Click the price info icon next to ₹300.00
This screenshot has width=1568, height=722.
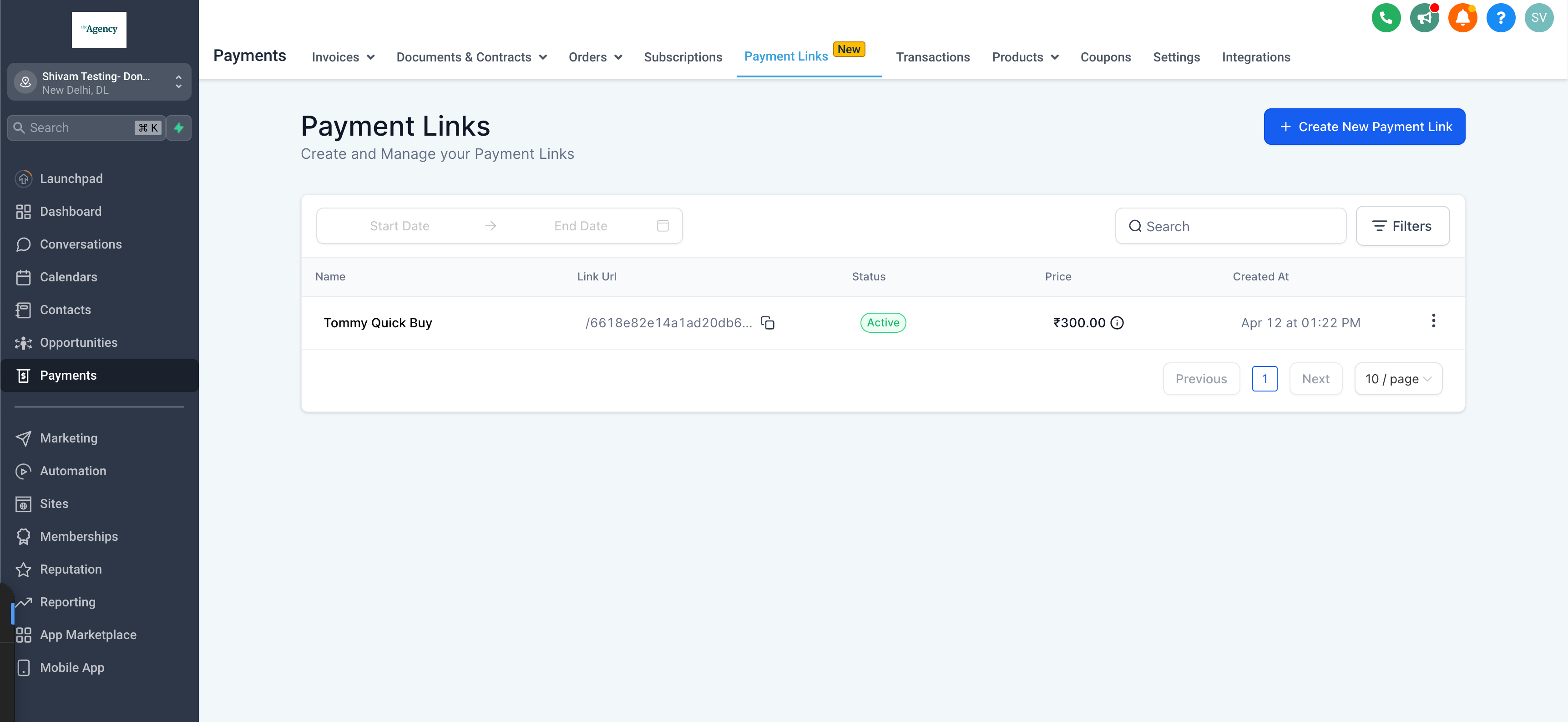tap(1117, 323)
